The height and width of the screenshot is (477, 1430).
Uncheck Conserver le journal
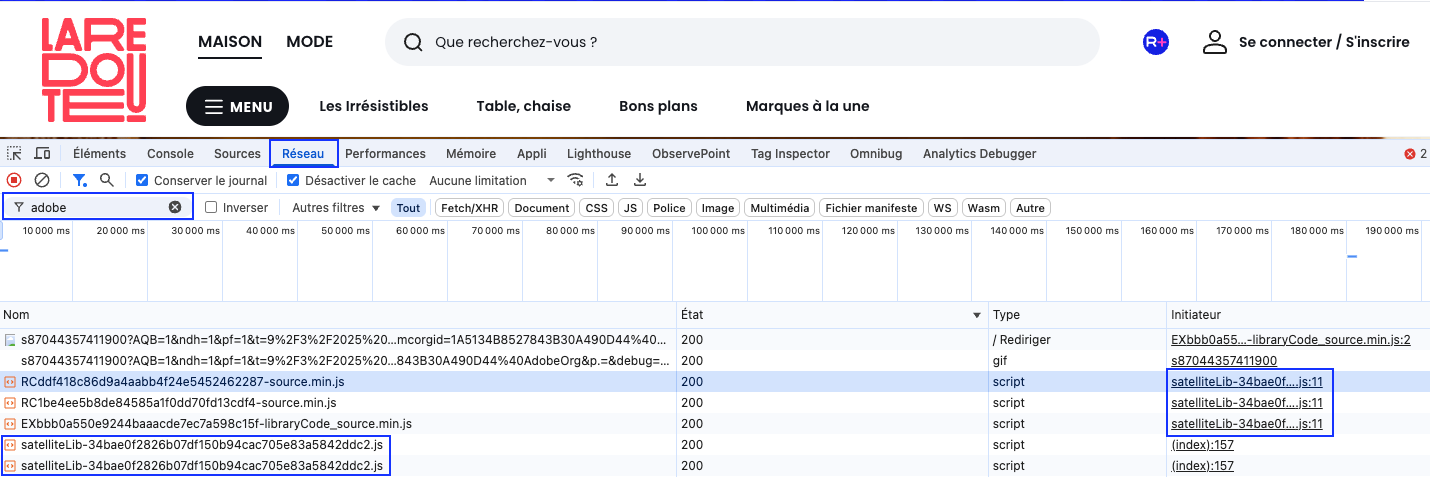(x=142, y=181)
